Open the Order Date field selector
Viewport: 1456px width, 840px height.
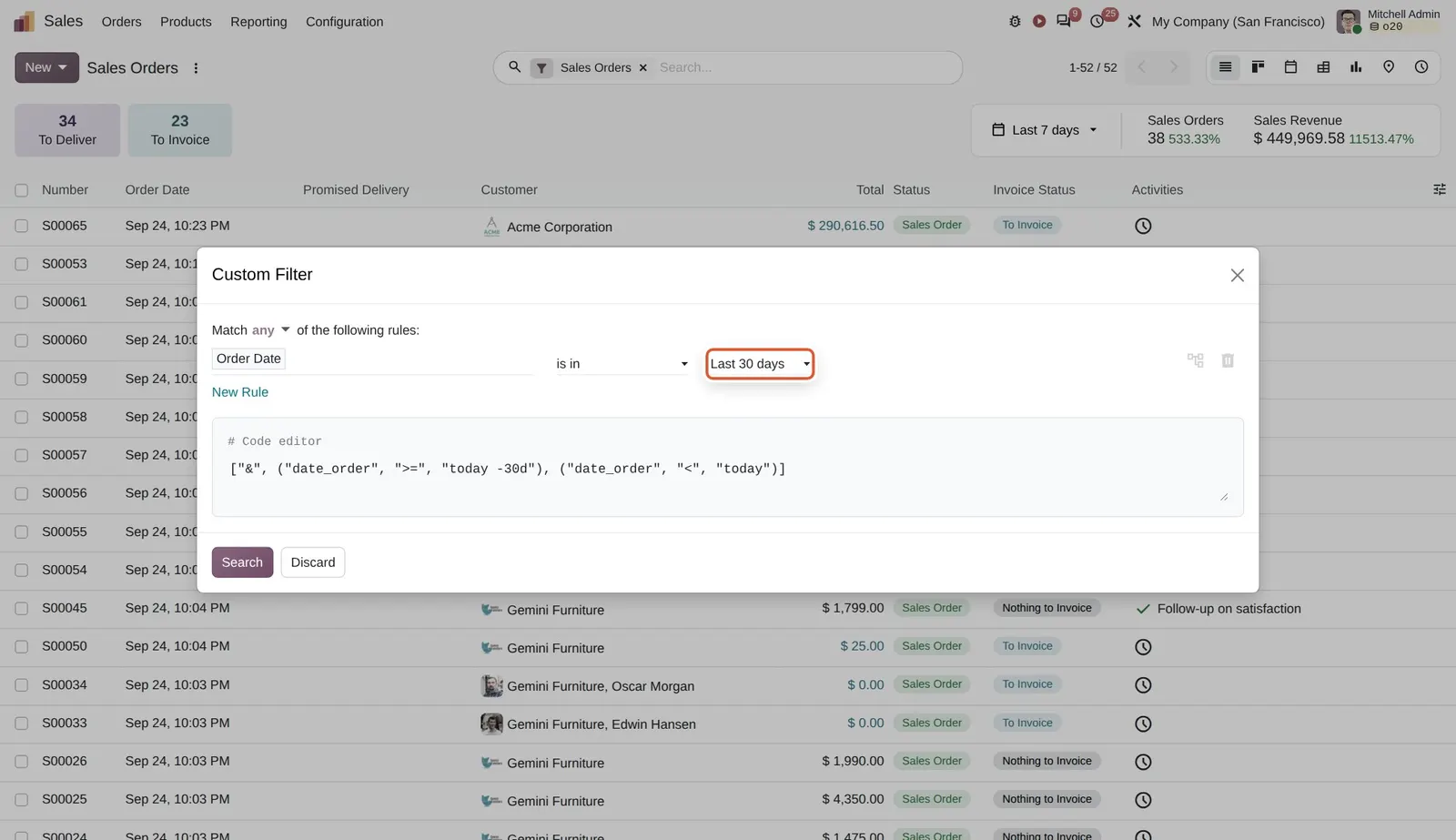click(x=373, y=359)
